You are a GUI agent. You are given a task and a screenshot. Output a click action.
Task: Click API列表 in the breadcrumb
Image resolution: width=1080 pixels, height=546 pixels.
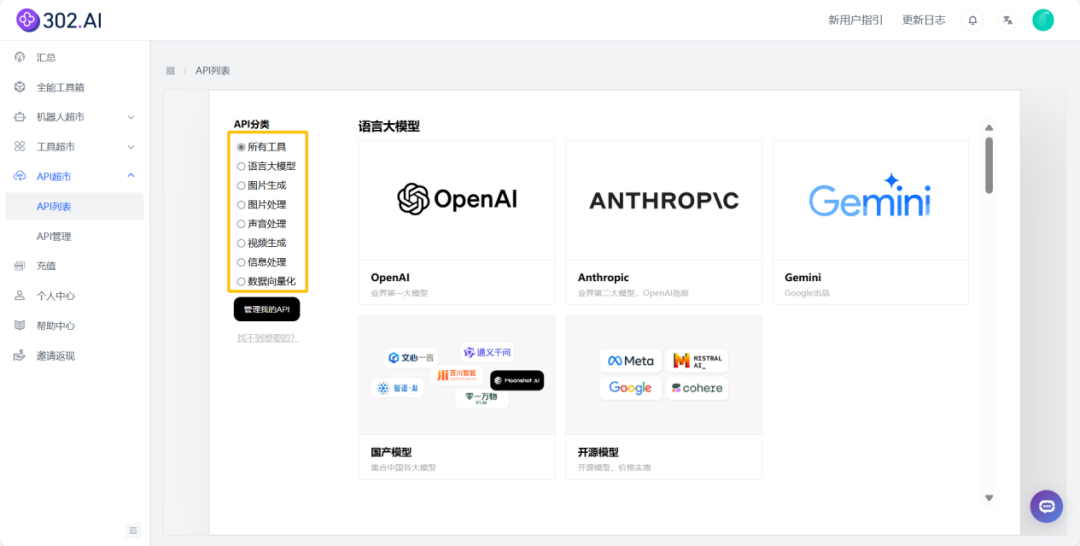pos(213,71)
